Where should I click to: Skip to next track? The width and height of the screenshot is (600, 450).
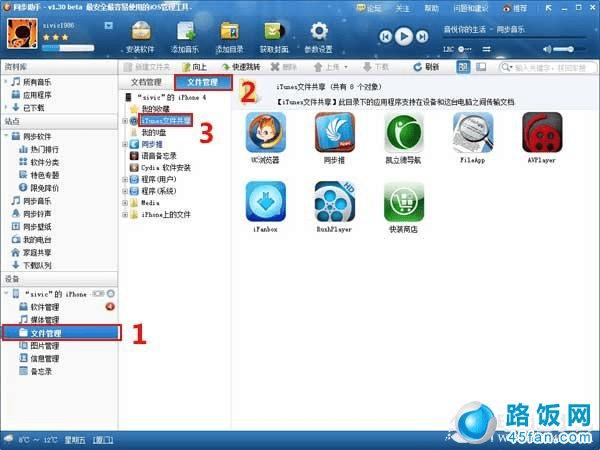click(x=422, y=37)
